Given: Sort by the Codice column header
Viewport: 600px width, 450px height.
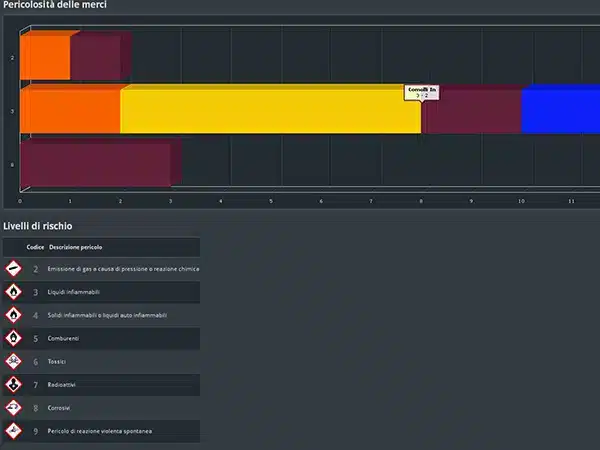Looking at the screenshot, I should (35, 247).
